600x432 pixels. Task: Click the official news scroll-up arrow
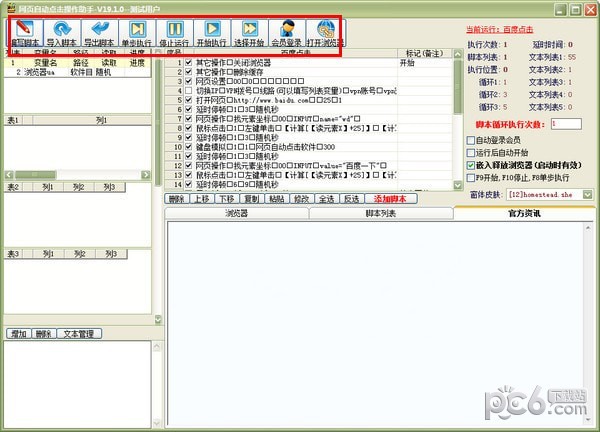click(x=588, y=228)
